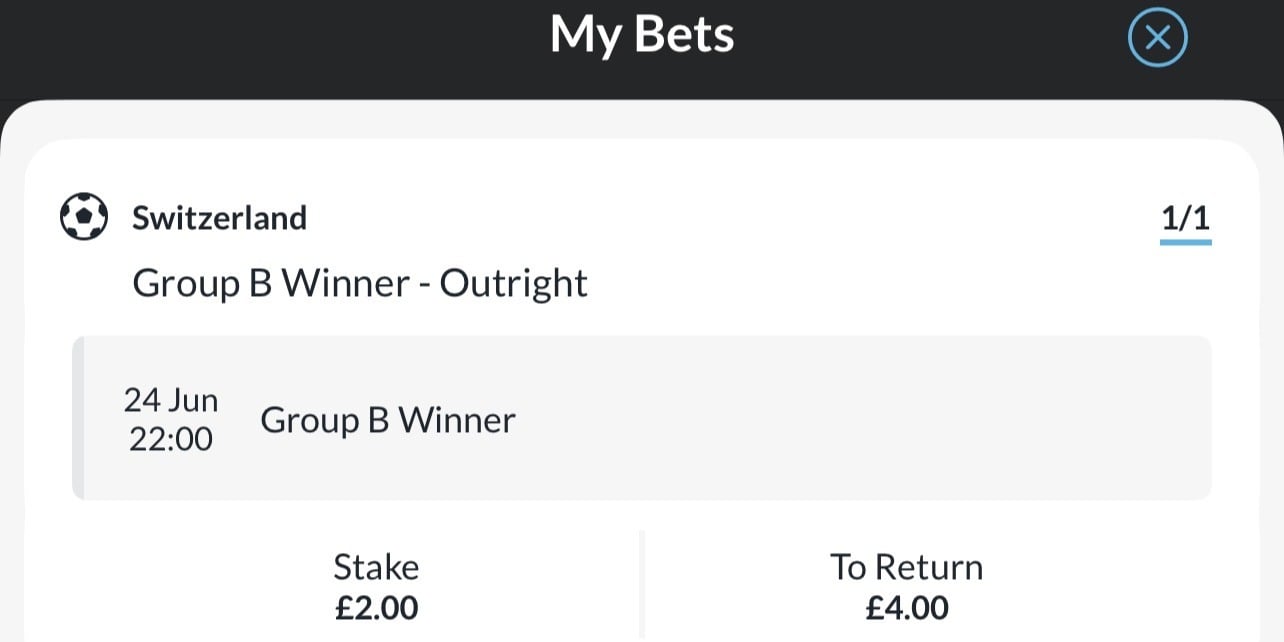The image size is (1284, 642).
Task: Click the 22:00 kick-off time
Action: click(x=171, y=439)
